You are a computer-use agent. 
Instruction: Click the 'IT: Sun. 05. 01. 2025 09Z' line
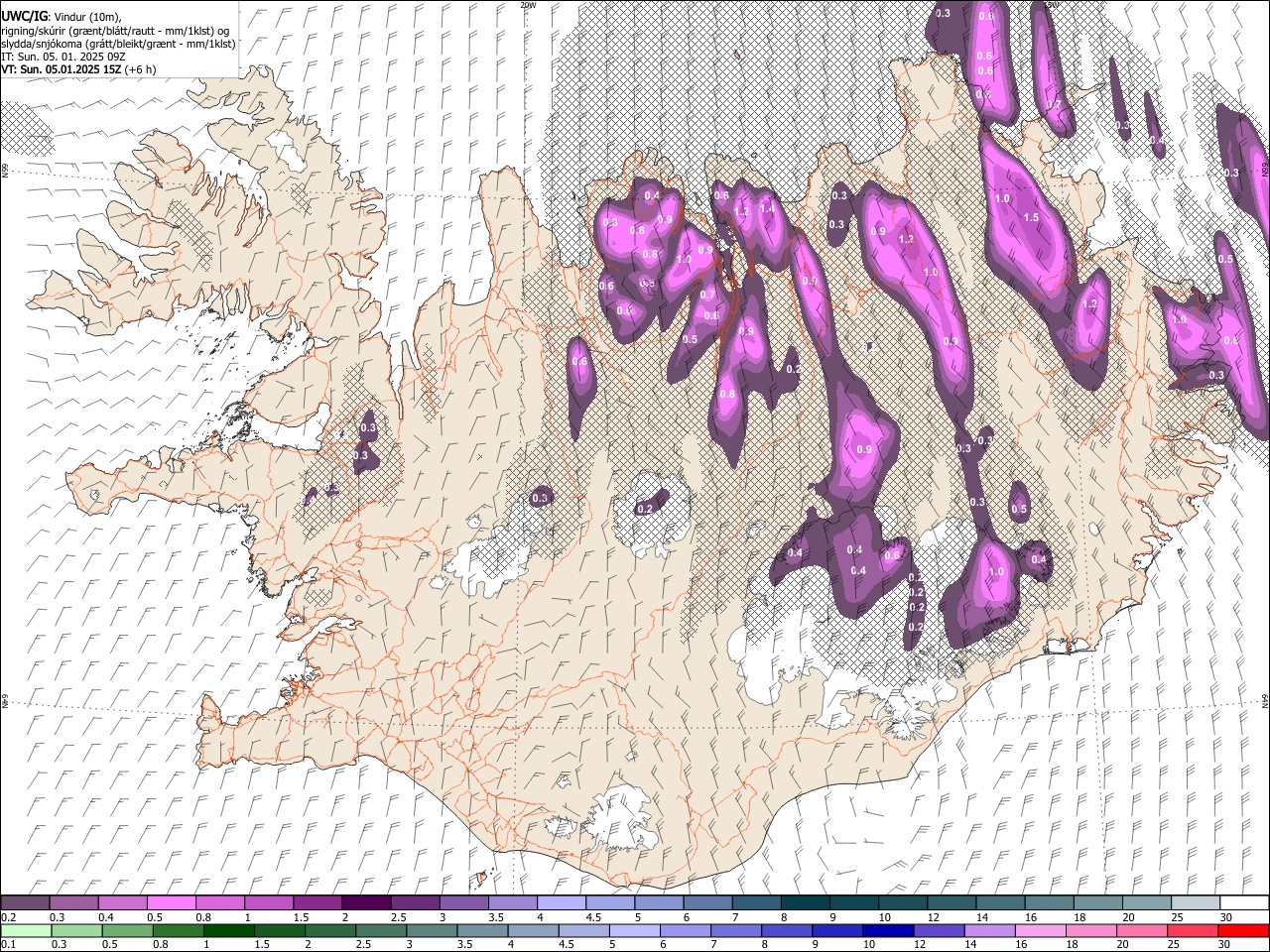(63, 57)
